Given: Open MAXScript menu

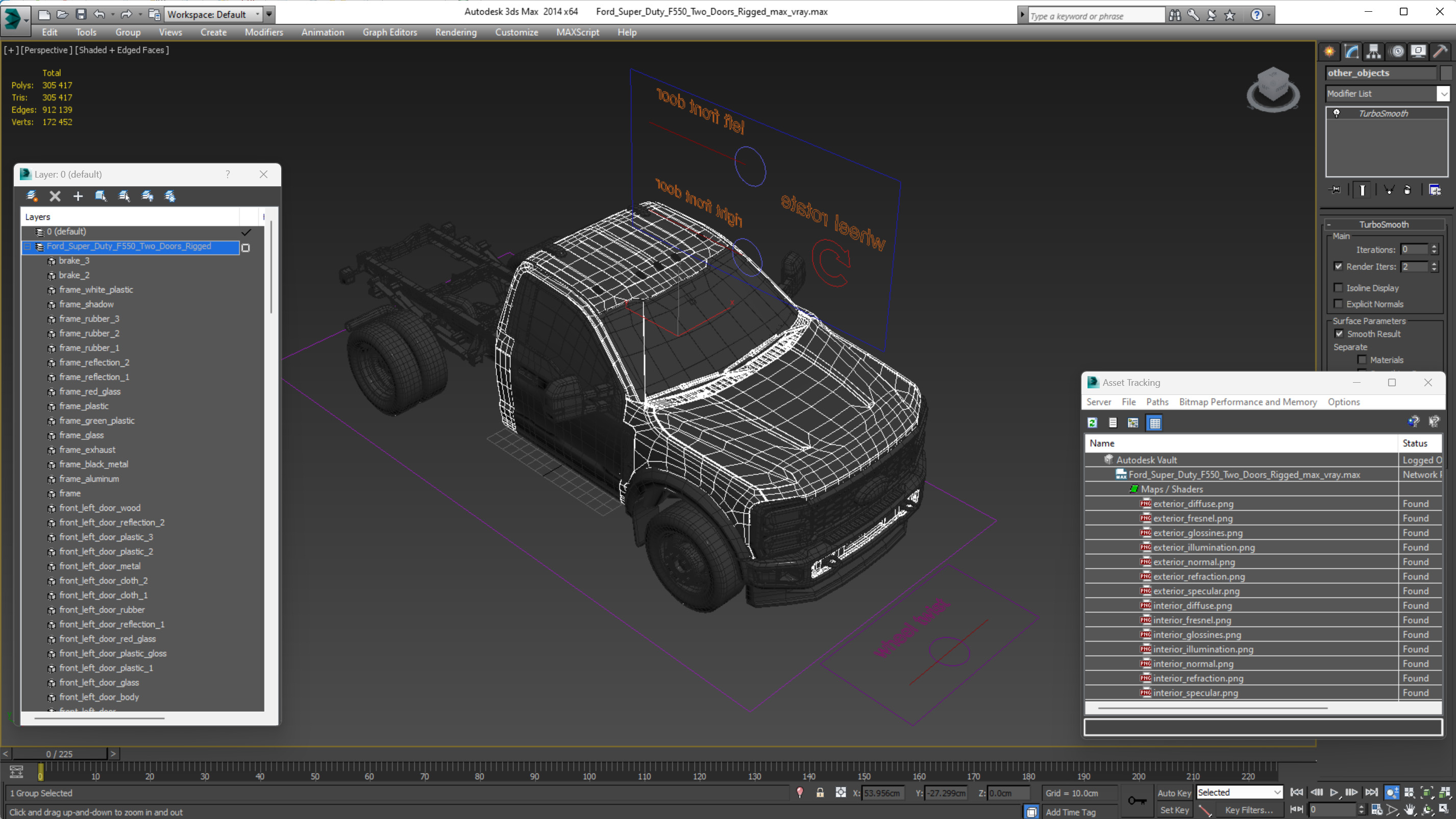Looking at the screenshot, I should (x=577, y=32).
